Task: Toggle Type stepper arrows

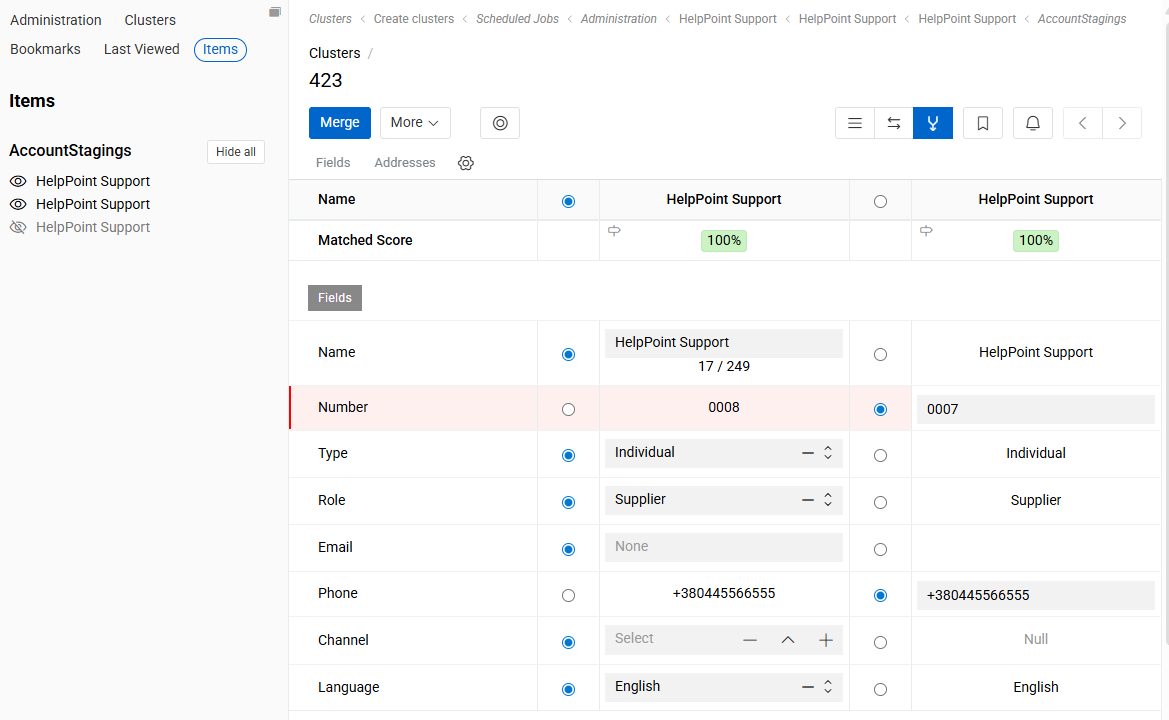Action: pos(828,453)
